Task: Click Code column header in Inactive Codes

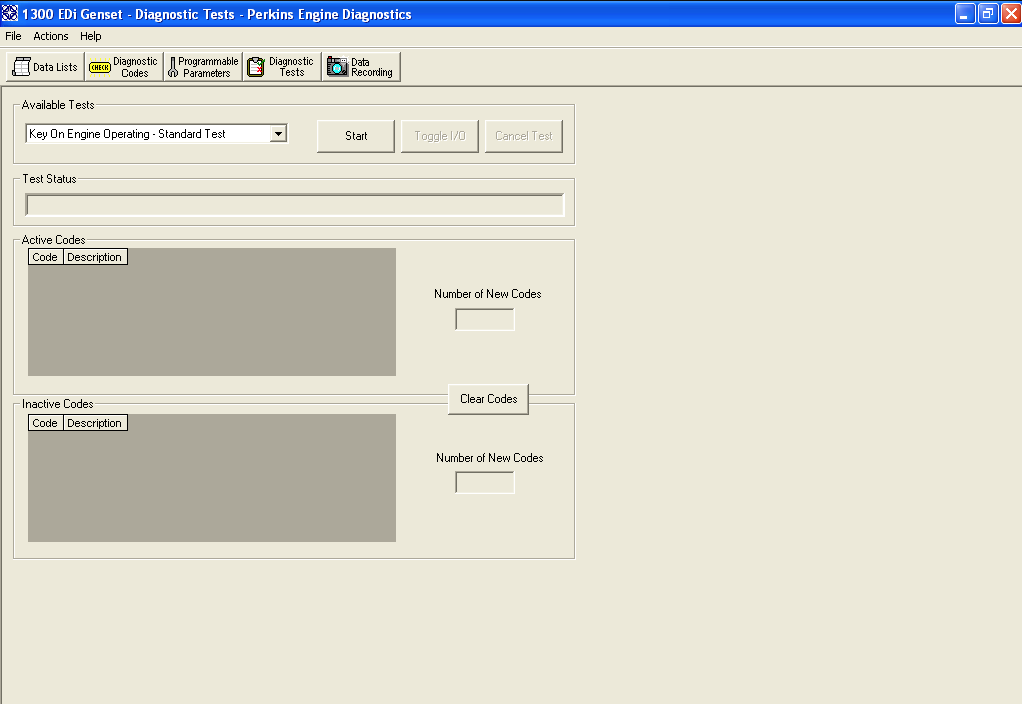Action: pos(46,423)
